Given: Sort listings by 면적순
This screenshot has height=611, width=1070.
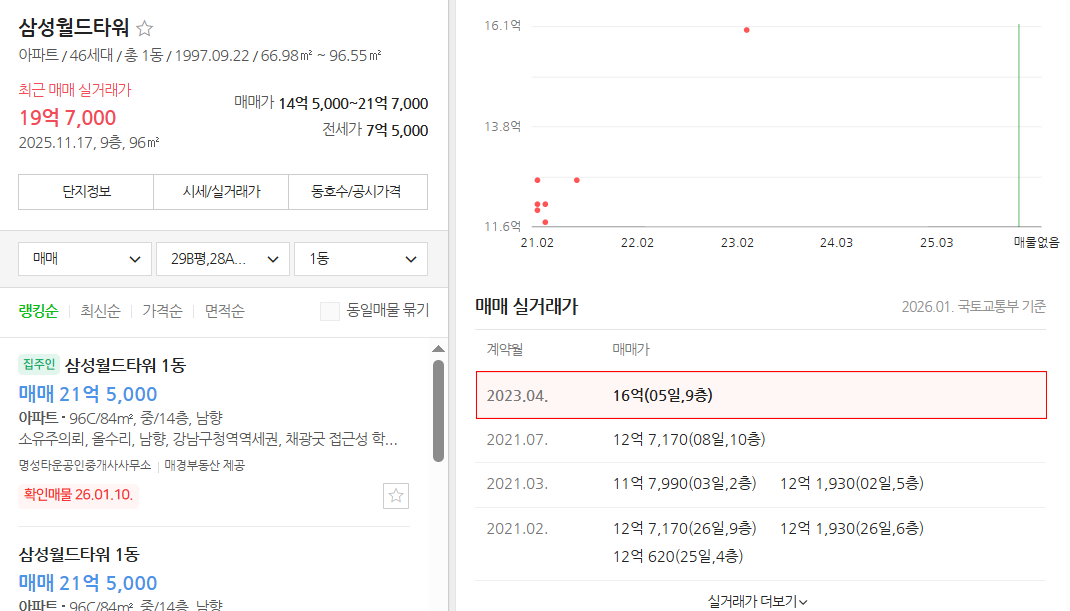Looking at the screenshot, I should pos(225,311).
